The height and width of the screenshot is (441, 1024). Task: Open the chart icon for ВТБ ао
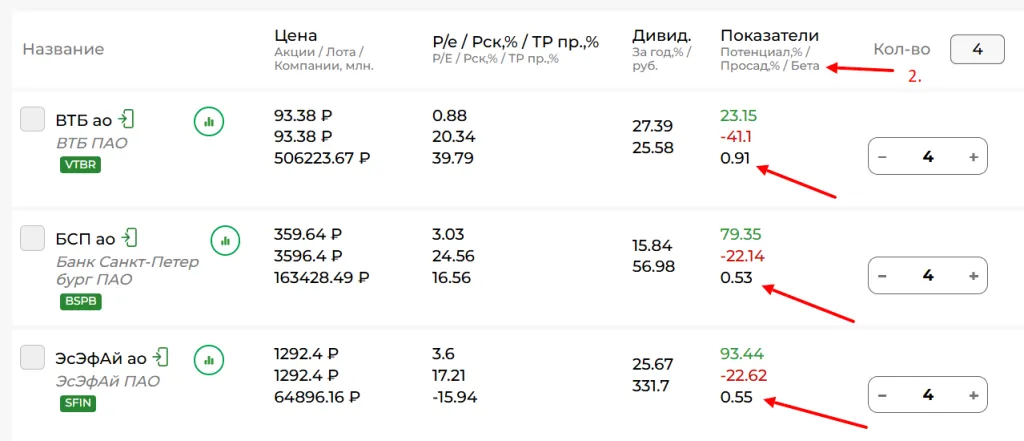coord(208,121)
